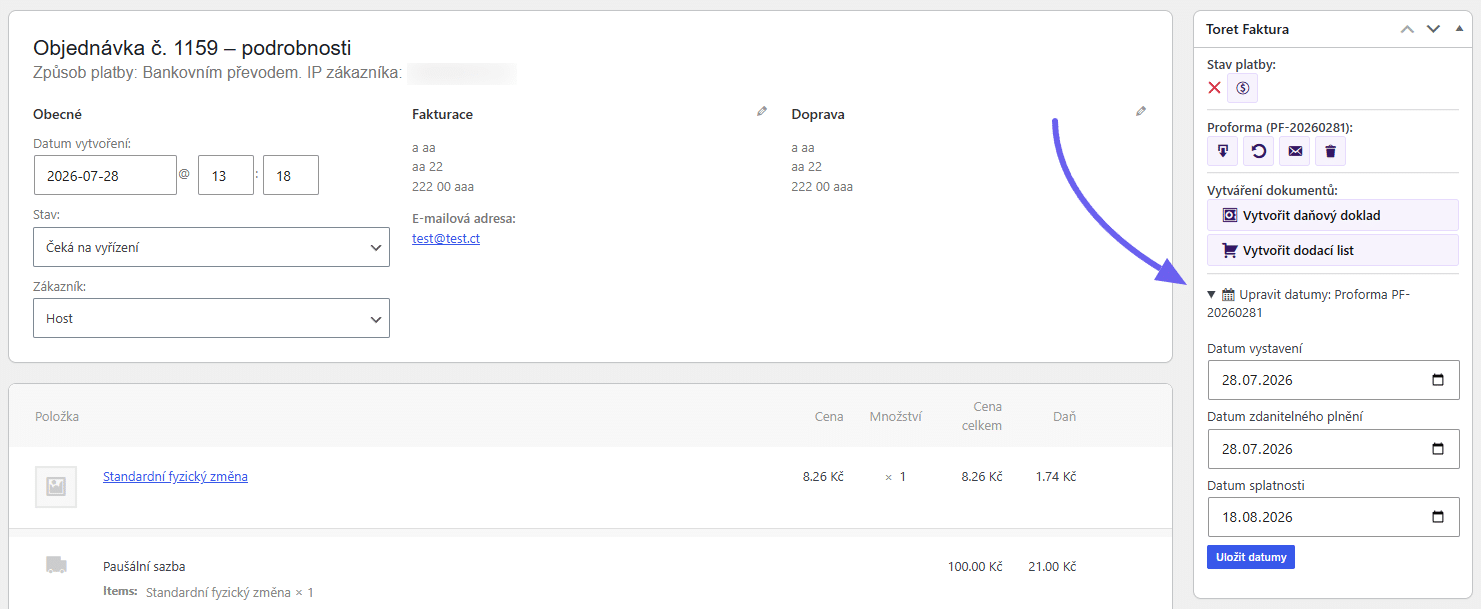The image size is (1481, 609).
Task: Open calendar picker for Datum vystavení
Action: [x=1438, y=380]
